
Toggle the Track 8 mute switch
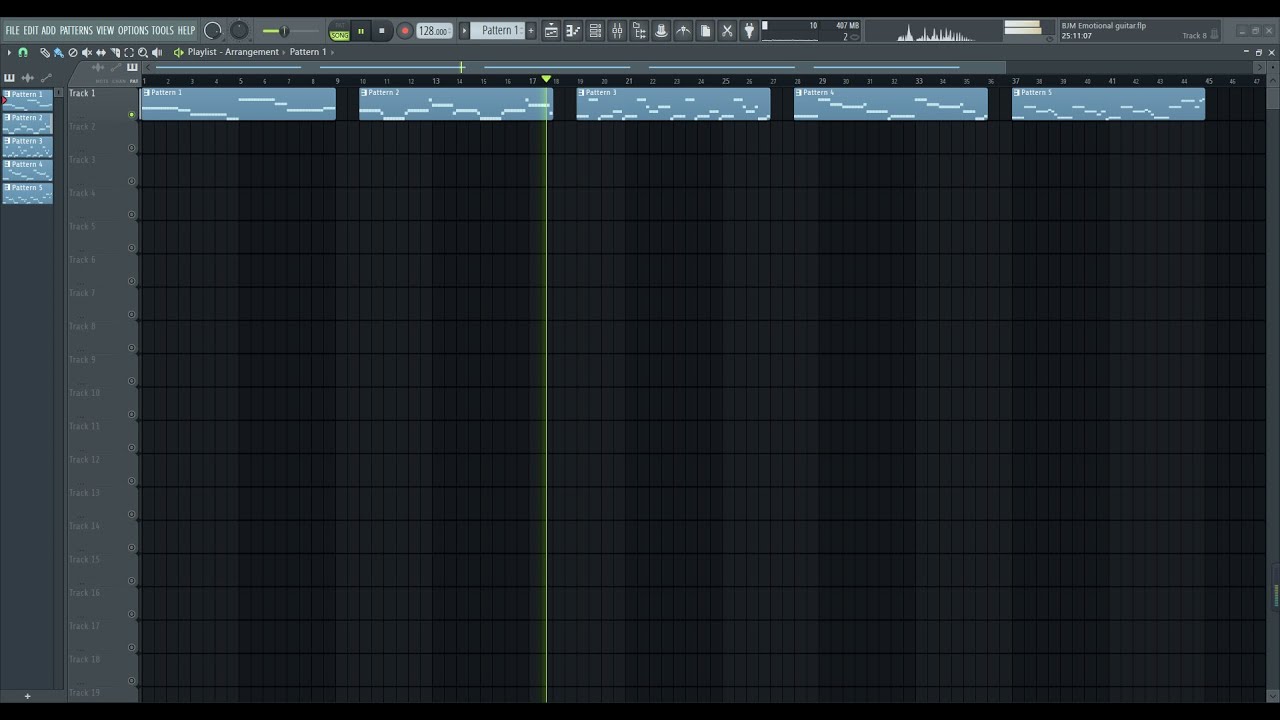tap(131, 348)
